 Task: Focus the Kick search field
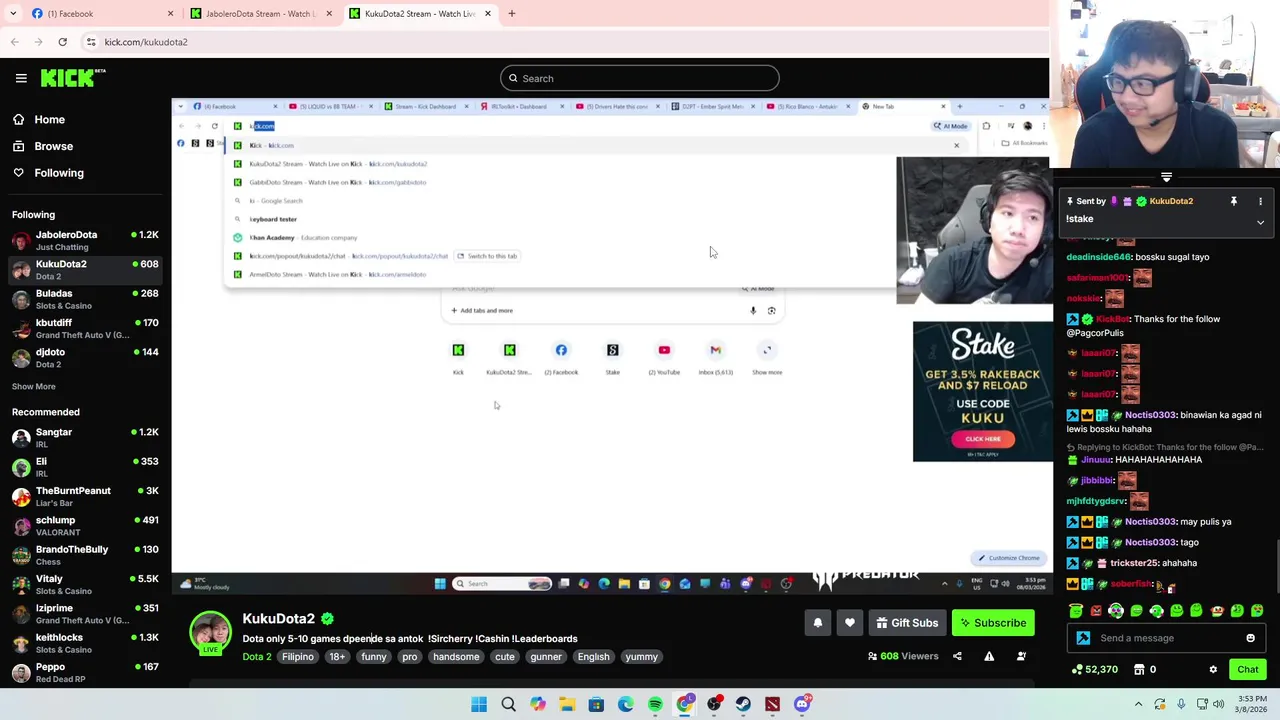(640, 78)
